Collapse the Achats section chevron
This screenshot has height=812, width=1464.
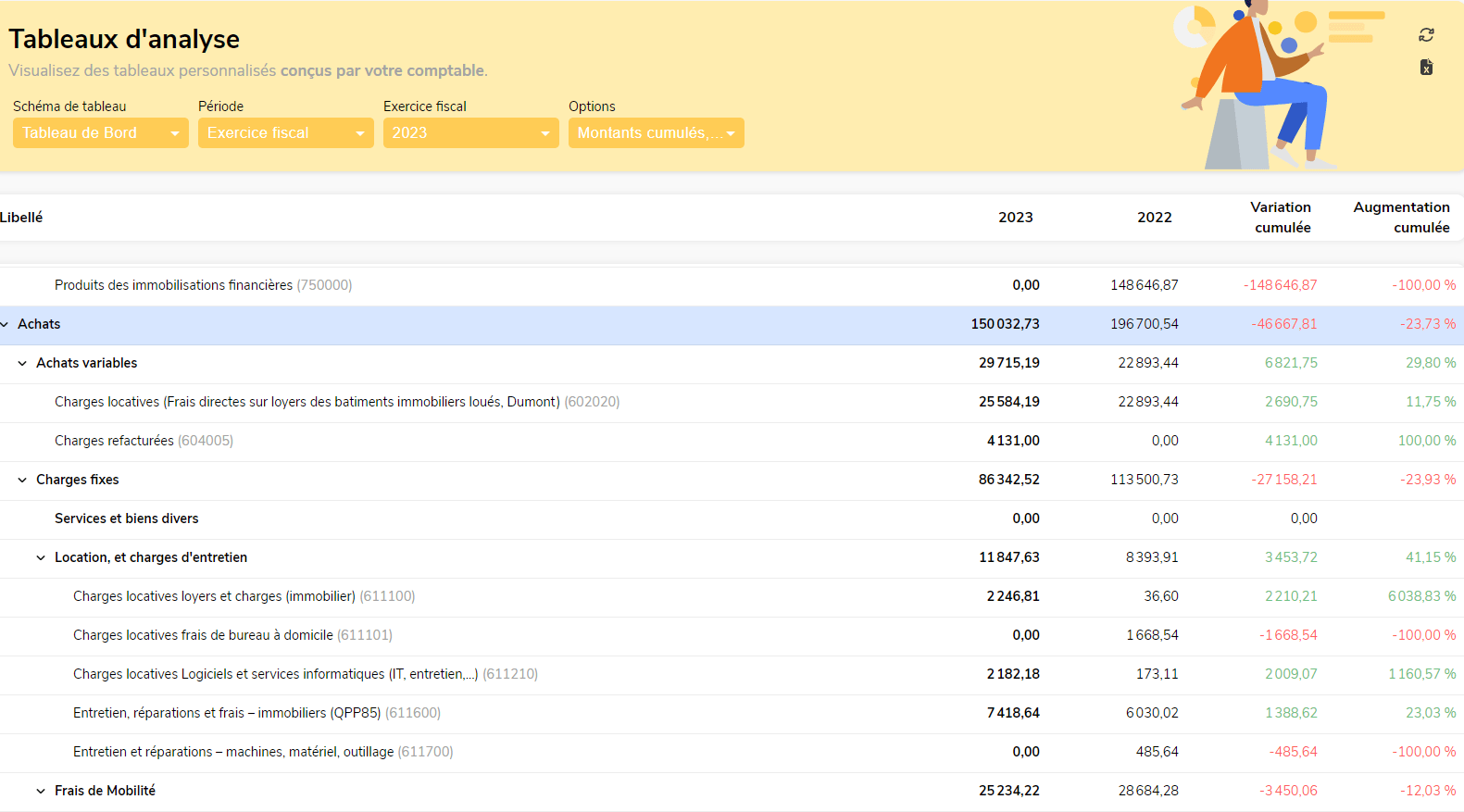[x=6, y=324]
